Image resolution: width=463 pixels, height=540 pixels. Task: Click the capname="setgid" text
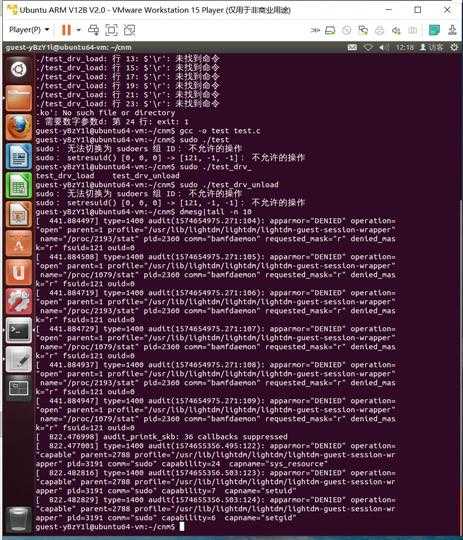(x=260, y=518)
